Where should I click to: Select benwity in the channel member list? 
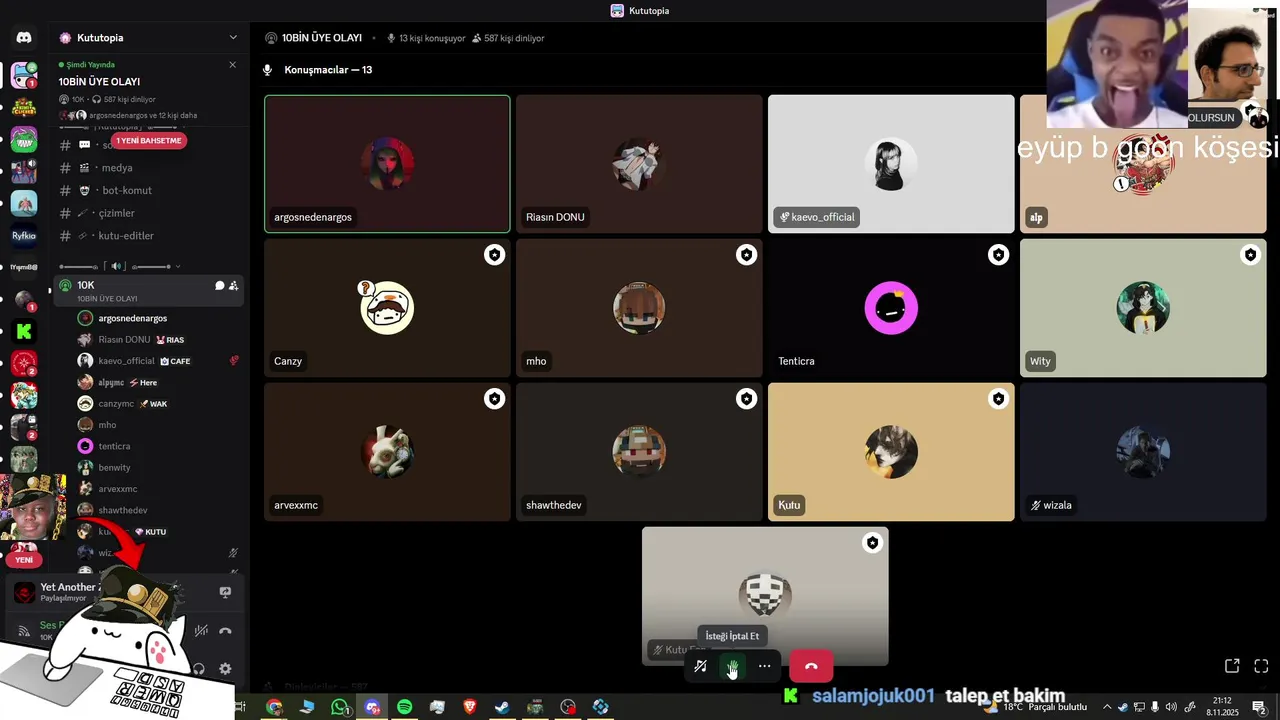click(158, 468)
